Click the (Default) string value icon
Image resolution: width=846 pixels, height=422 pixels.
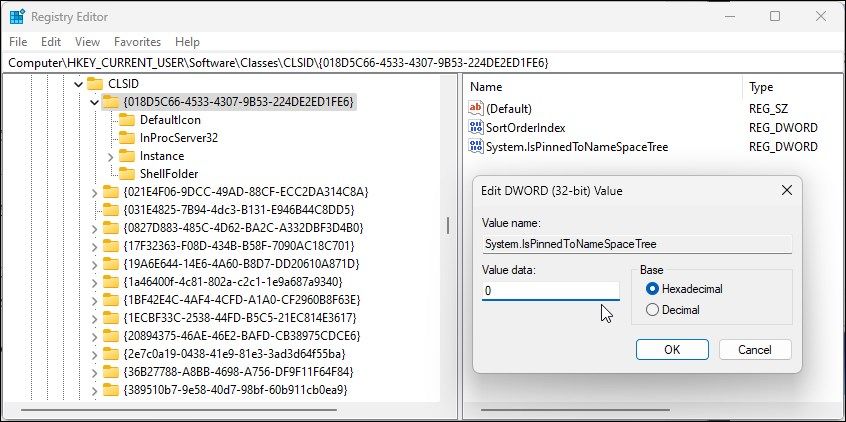pyautogui.click(x=476, y=108)
